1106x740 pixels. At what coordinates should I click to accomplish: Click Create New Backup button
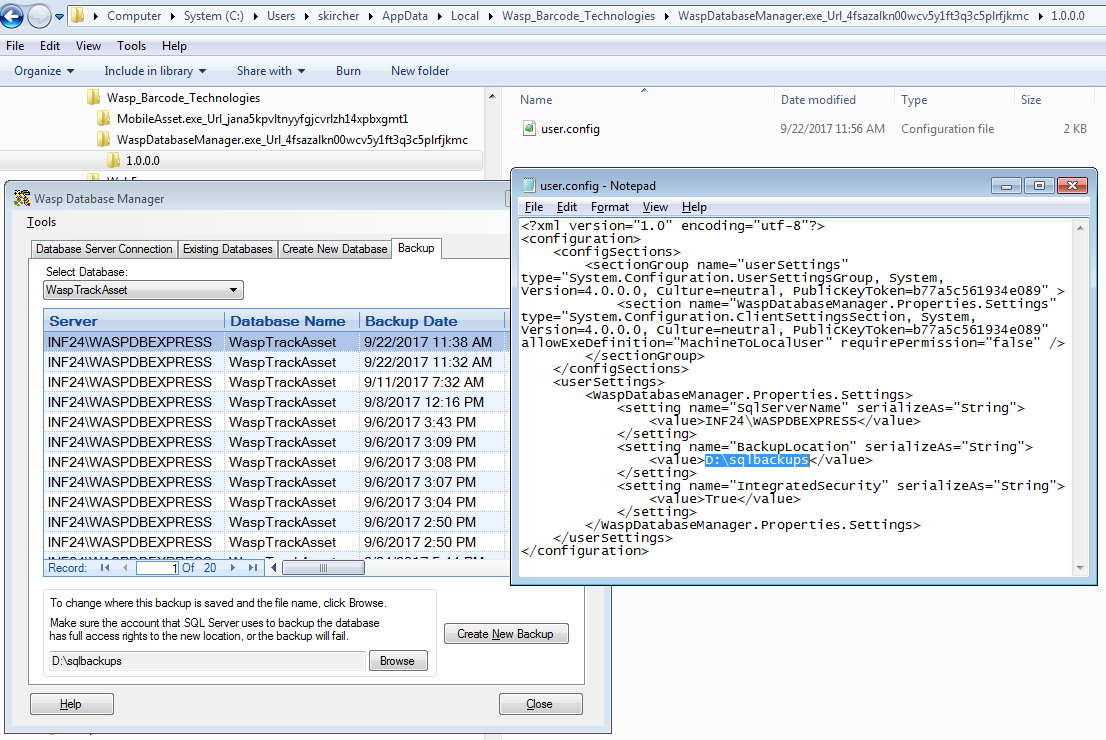506,633
